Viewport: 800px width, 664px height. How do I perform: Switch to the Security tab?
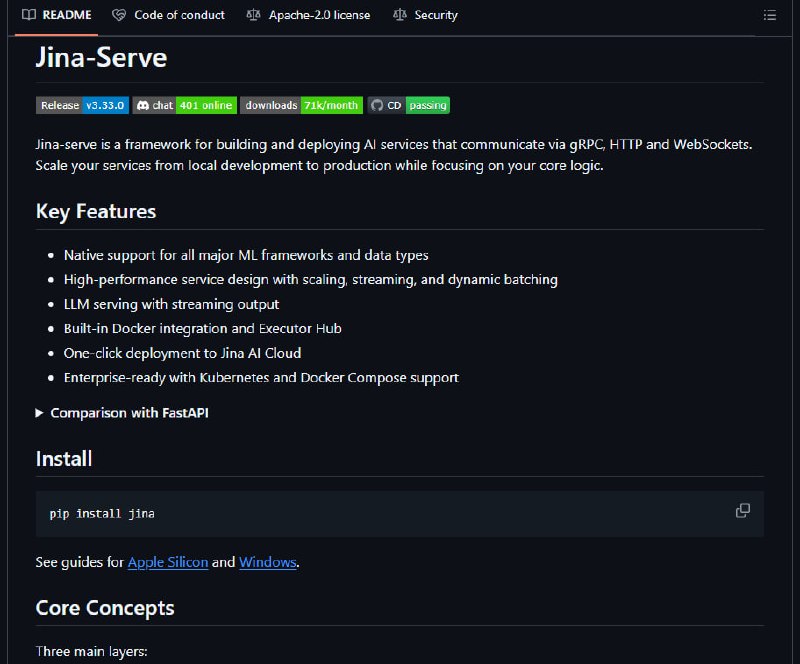(426, 15)
